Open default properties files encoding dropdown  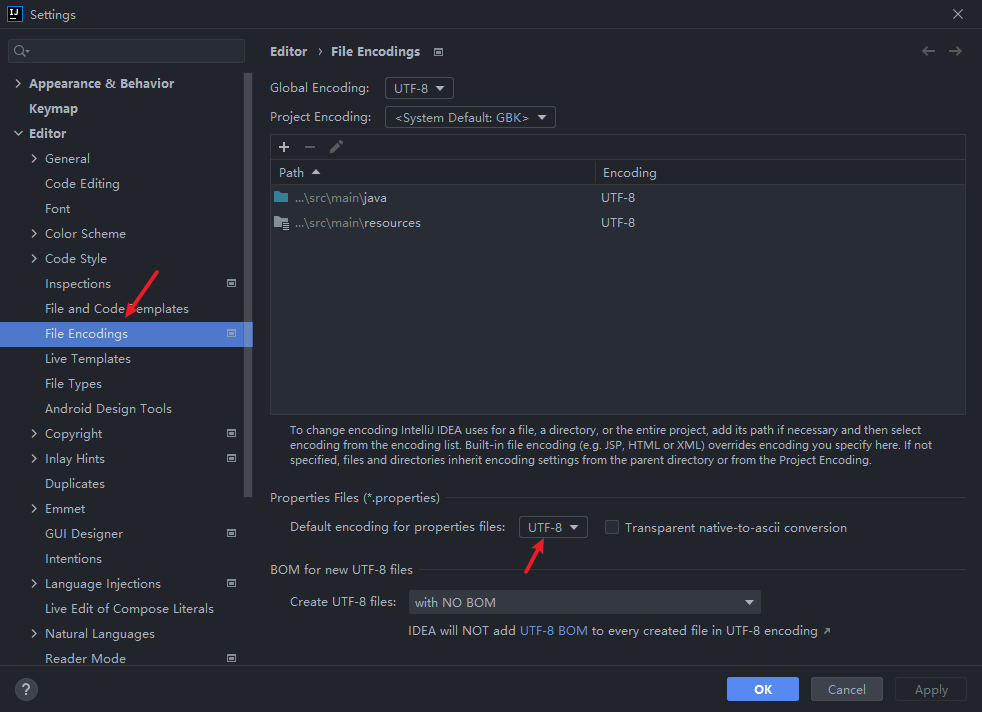click(x=553, y=527)
